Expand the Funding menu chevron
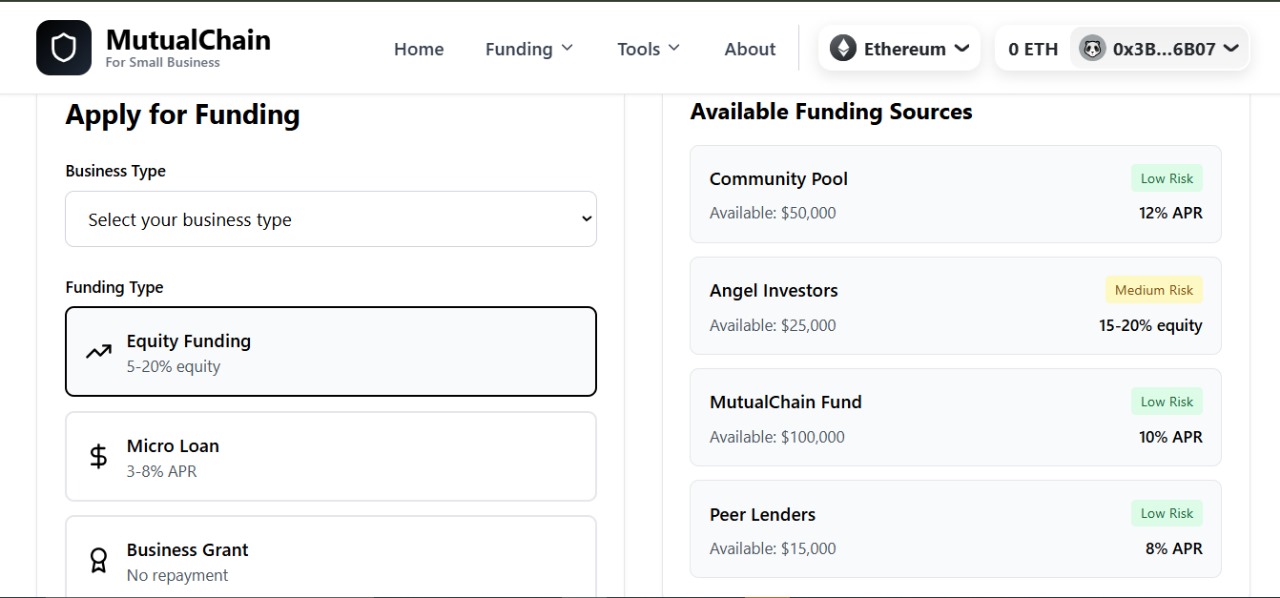The width and height of the screenshot is (1280, 598). 567,48
